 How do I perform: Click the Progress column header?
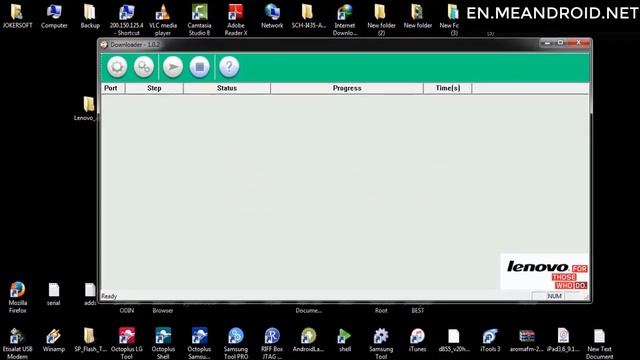[x=347, y=88]
